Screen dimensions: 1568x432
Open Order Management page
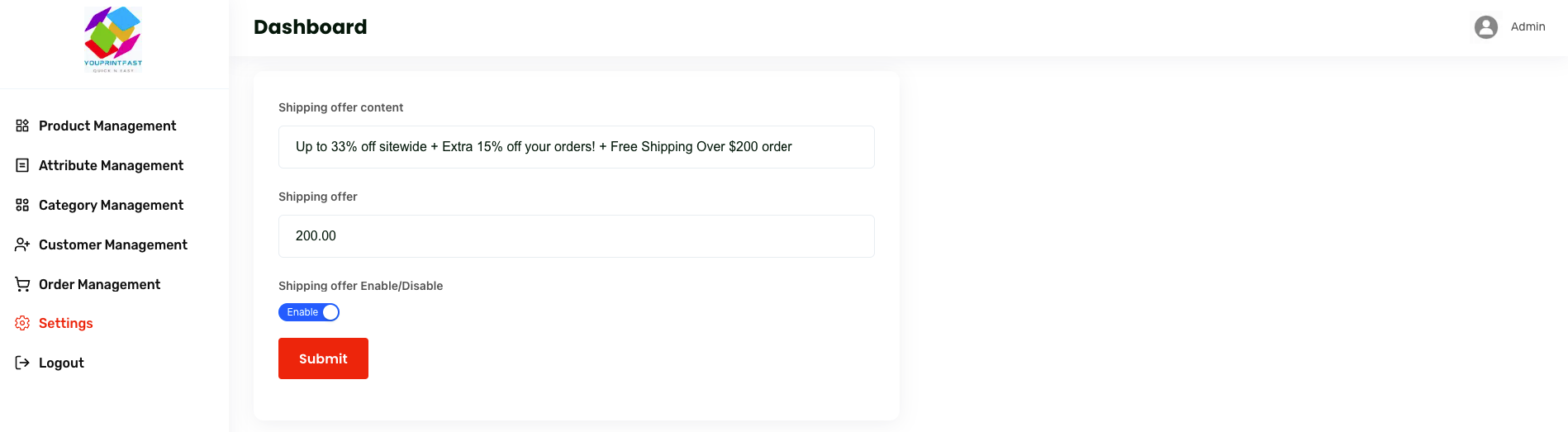coord(99,284)
